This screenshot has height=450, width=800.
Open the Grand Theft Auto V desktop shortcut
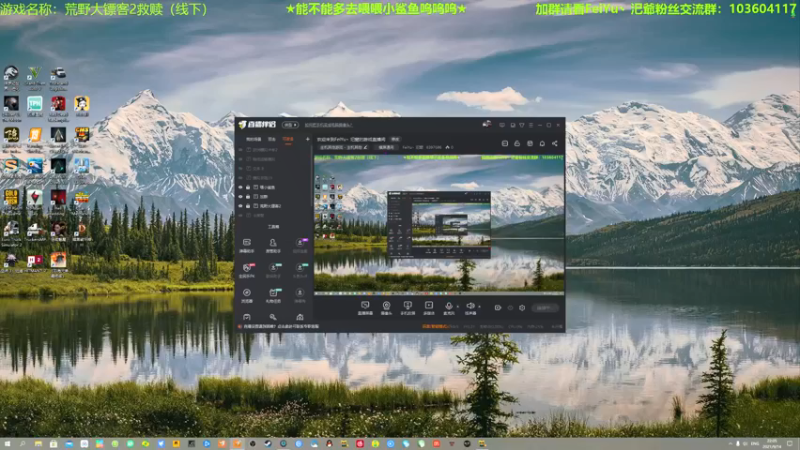coord(35,79)
